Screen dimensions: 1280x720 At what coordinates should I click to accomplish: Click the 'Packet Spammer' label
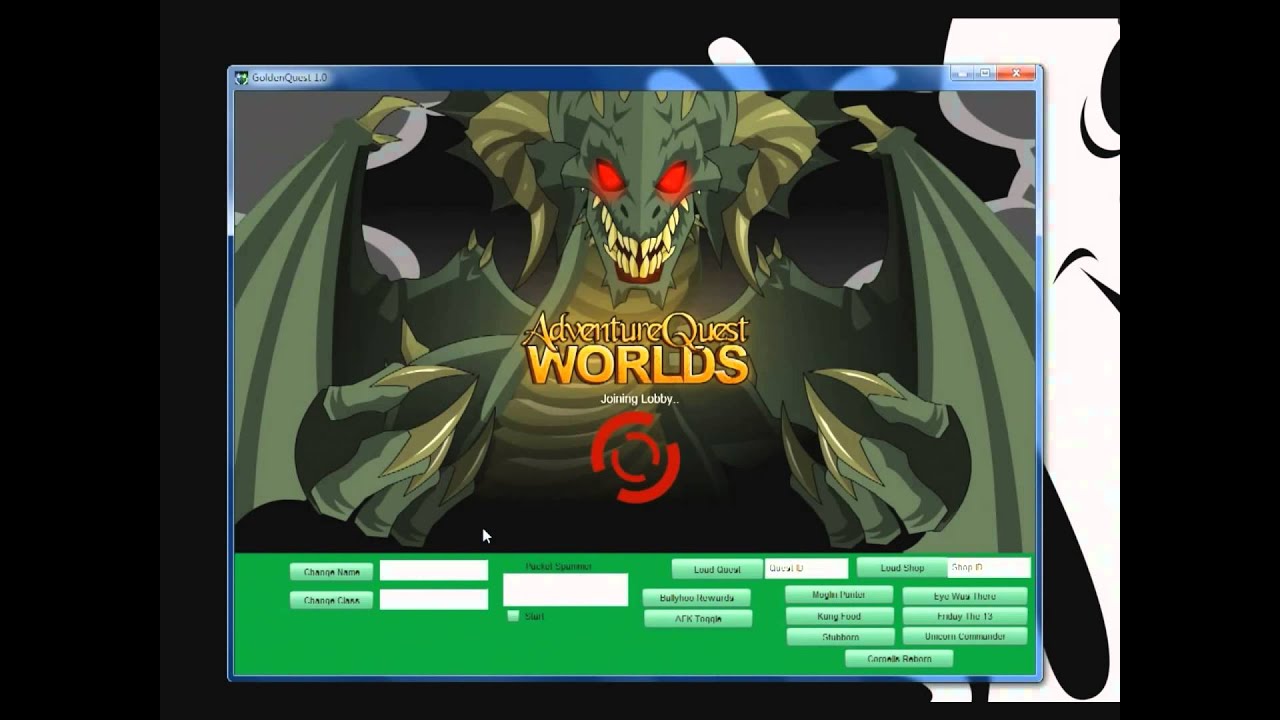[559, 566]
